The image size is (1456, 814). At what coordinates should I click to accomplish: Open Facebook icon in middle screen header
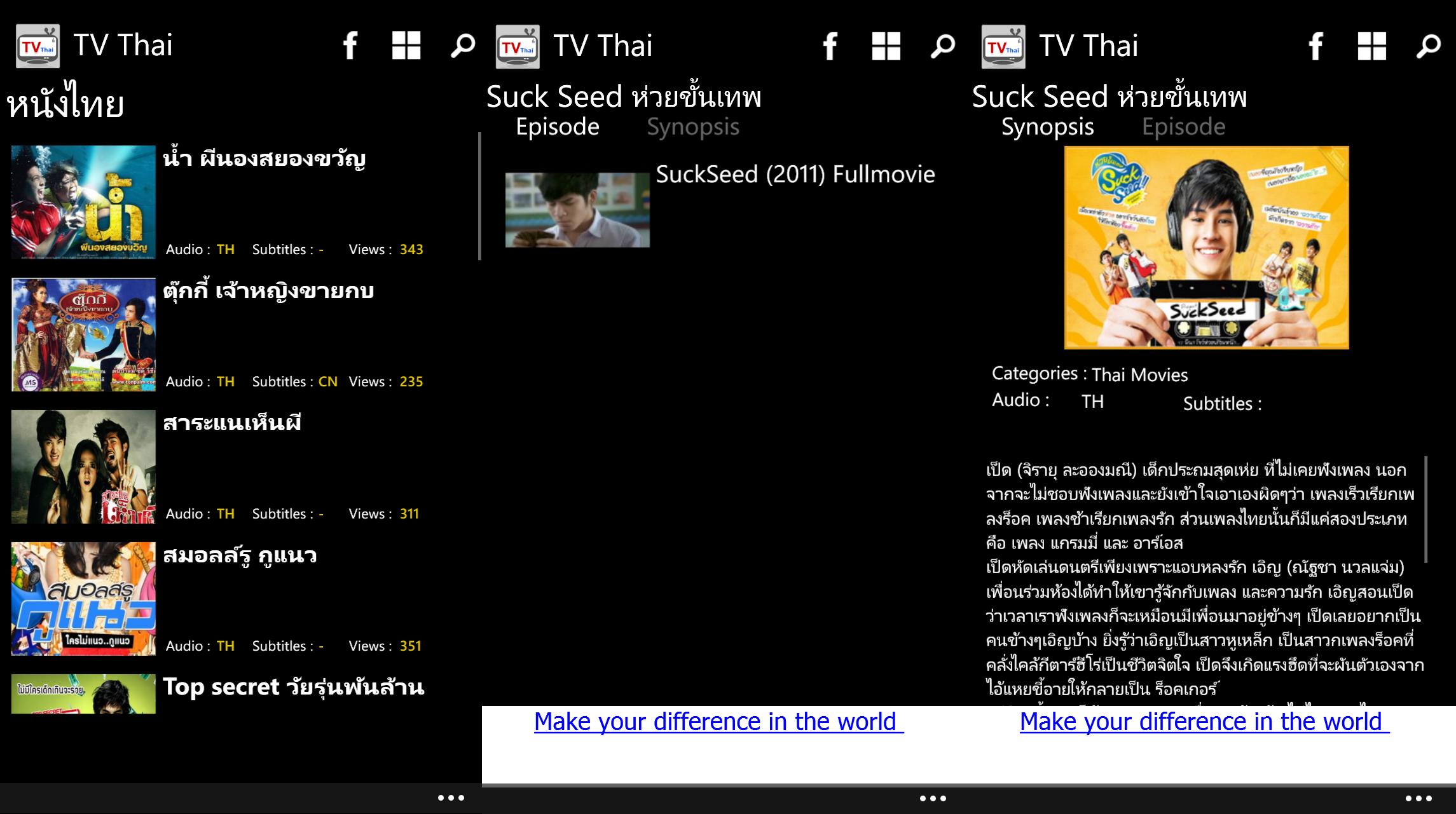830,46
